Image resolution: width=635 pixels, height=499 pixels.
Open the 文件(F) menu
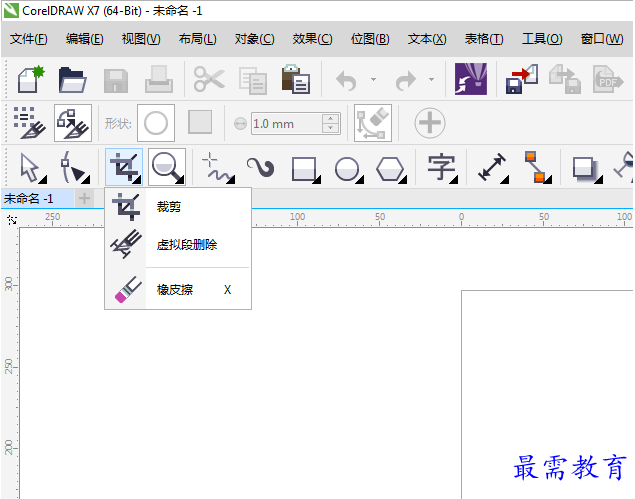29,39
